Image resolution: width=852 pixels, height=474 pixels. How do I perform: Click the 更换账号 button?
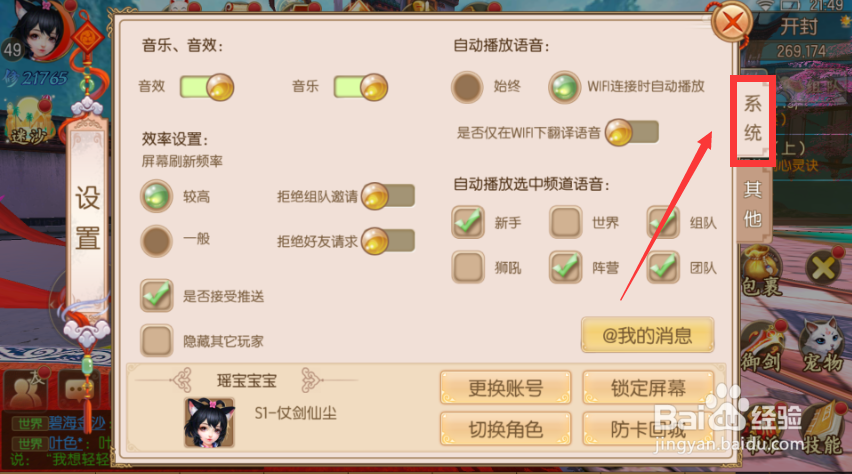505,388
